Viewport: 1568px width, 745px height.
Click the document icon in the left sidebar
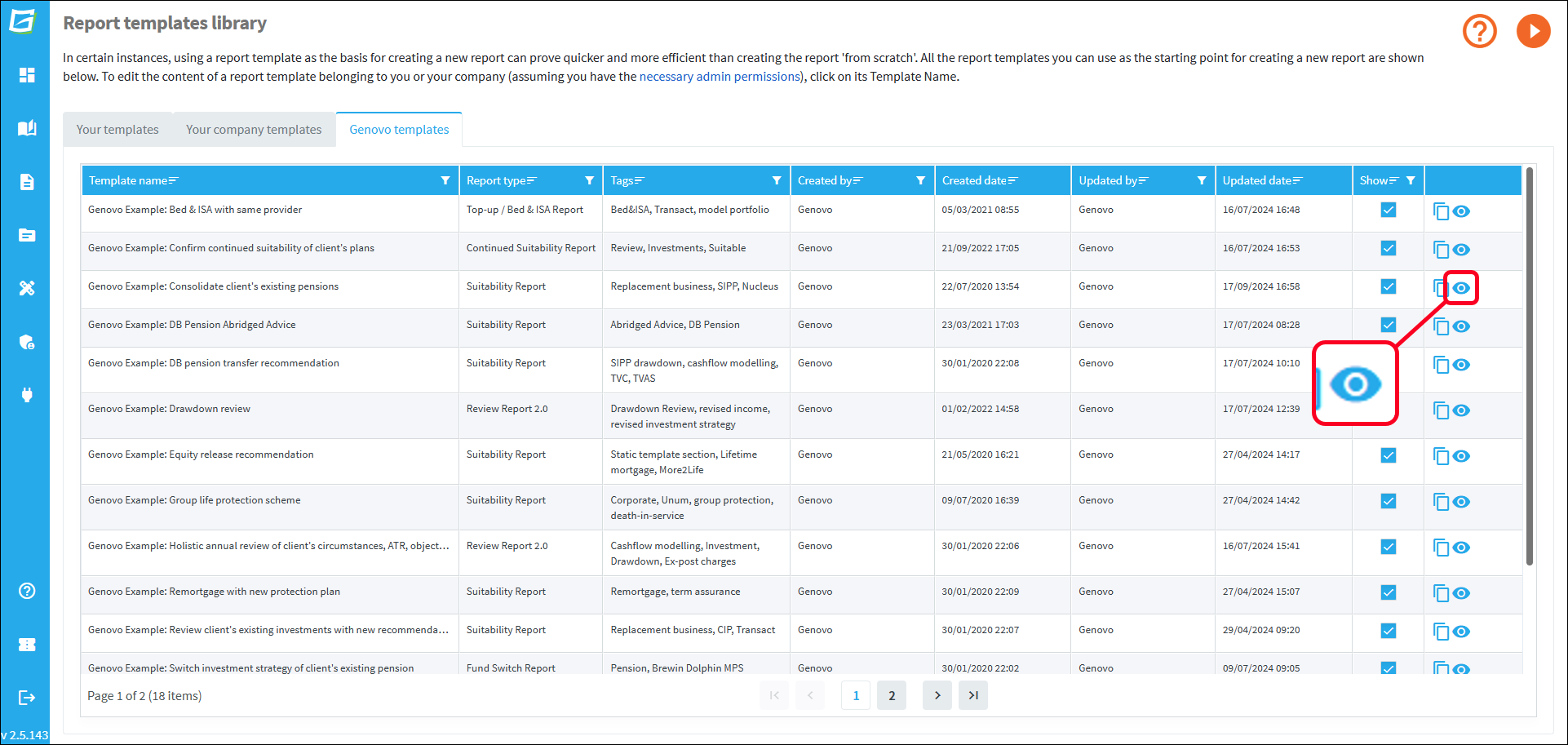pos(27,182)
